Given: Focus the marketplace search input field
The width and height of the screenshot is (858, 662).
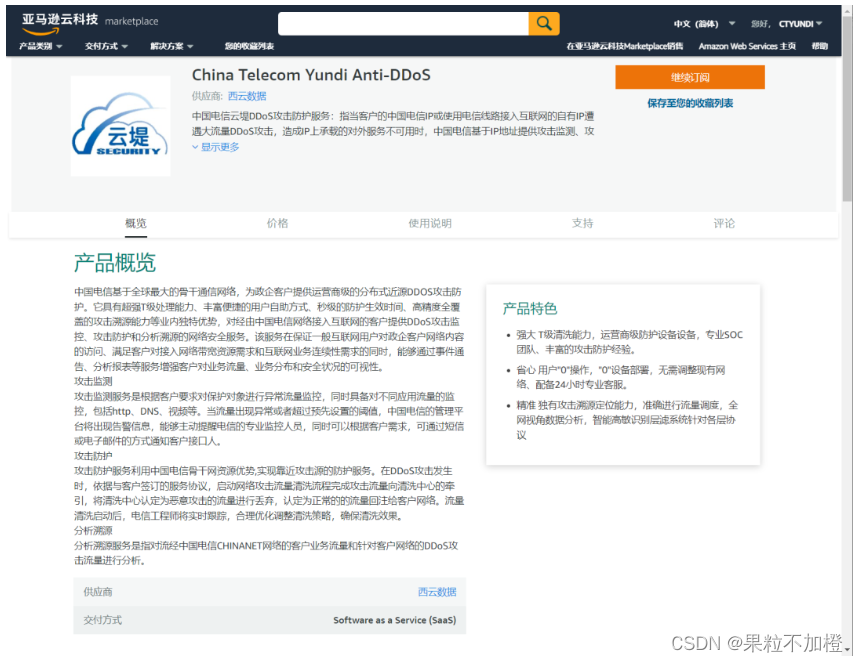Looking at the screenshot, I should tap(403, 24).
